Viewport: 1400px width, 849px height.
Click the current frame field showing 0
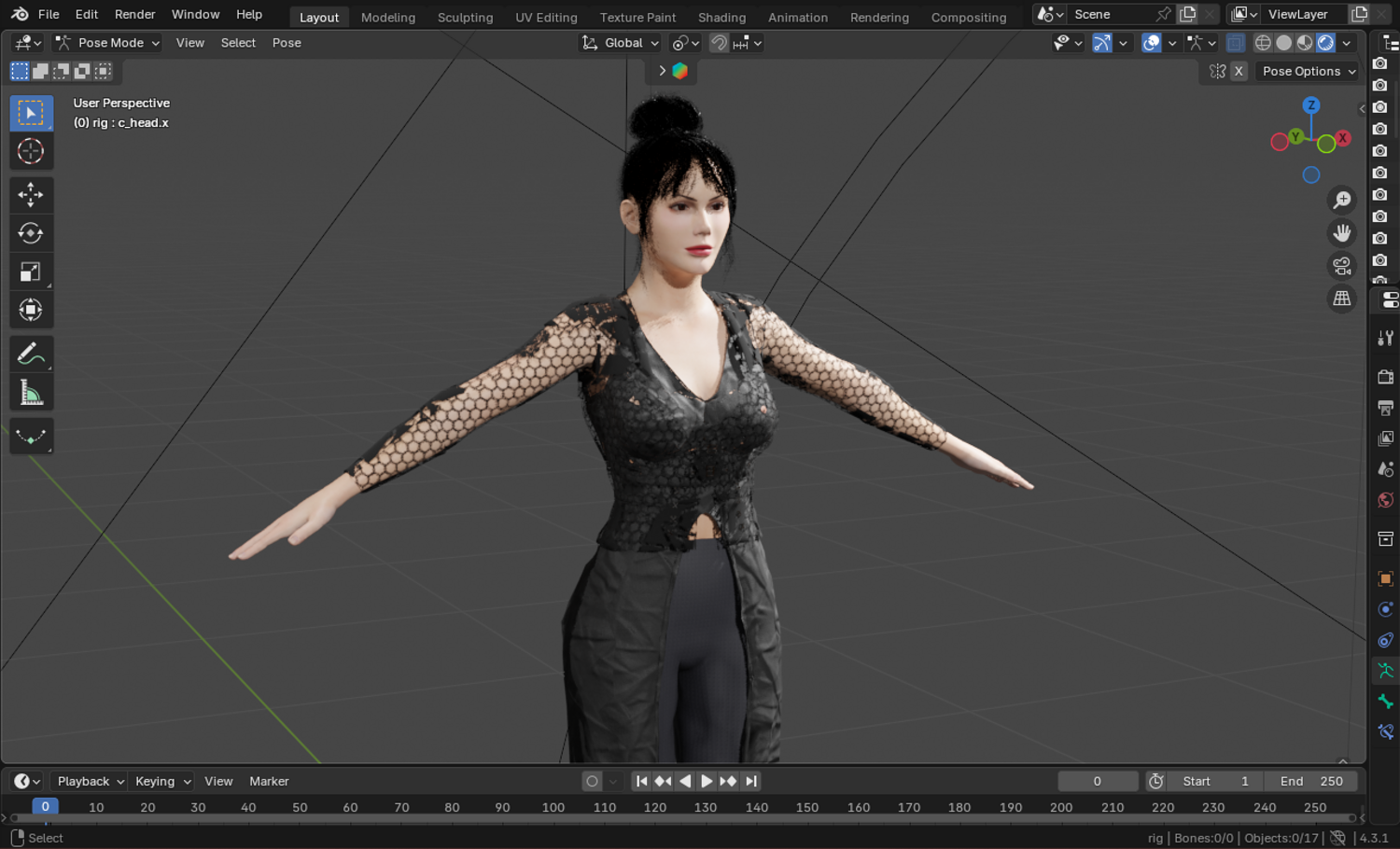pos(1098,782)
